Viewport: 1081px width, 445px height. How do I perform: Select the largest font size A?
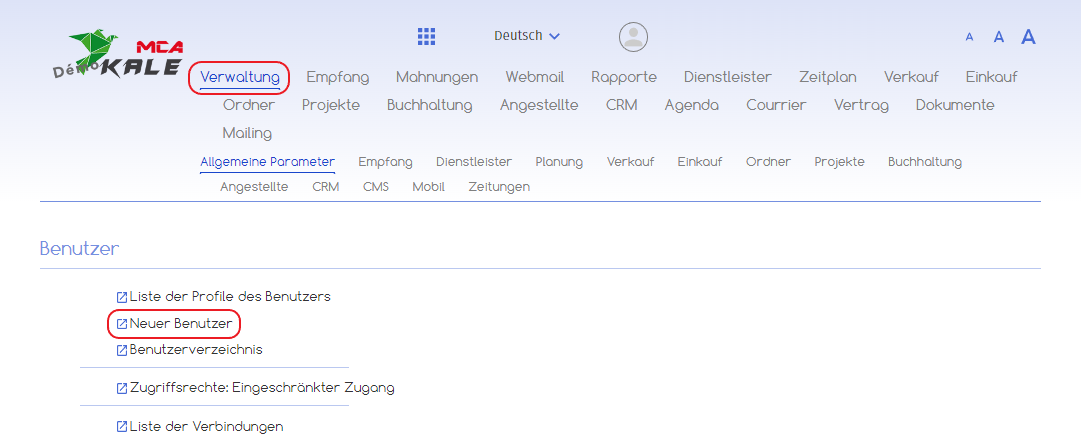tap(1028, 38)
